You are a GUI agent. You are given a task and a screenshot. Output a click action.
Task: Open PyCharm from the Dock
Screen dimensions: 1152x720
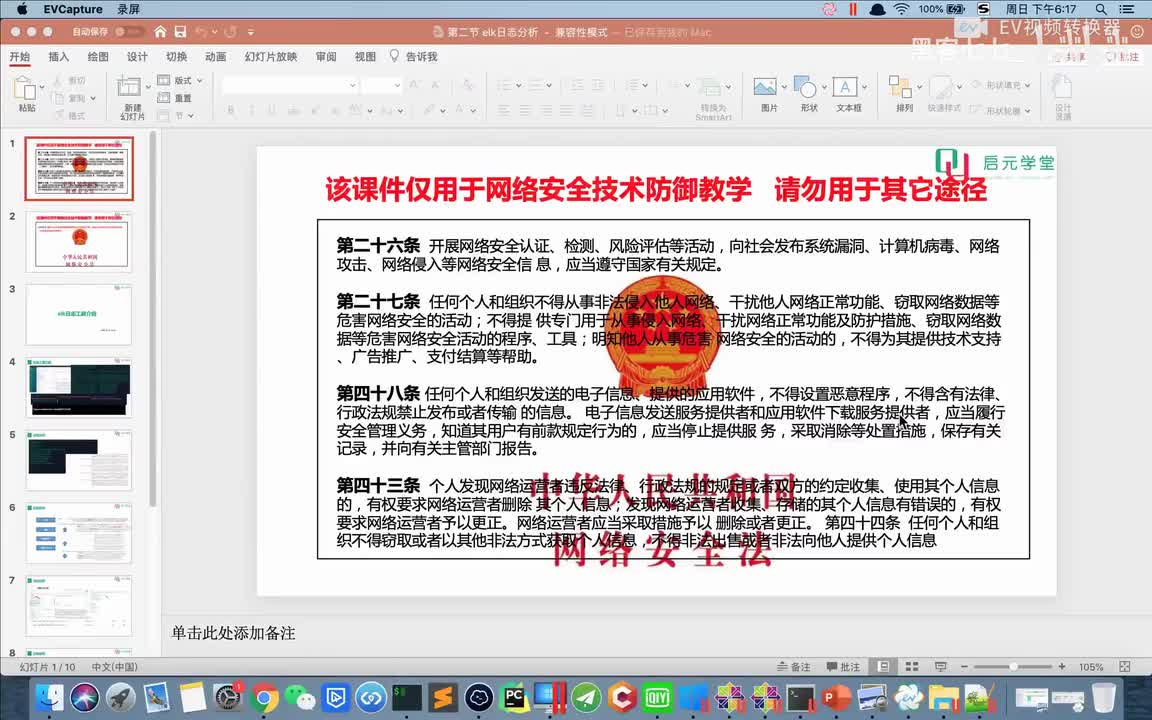click(514, 697)
